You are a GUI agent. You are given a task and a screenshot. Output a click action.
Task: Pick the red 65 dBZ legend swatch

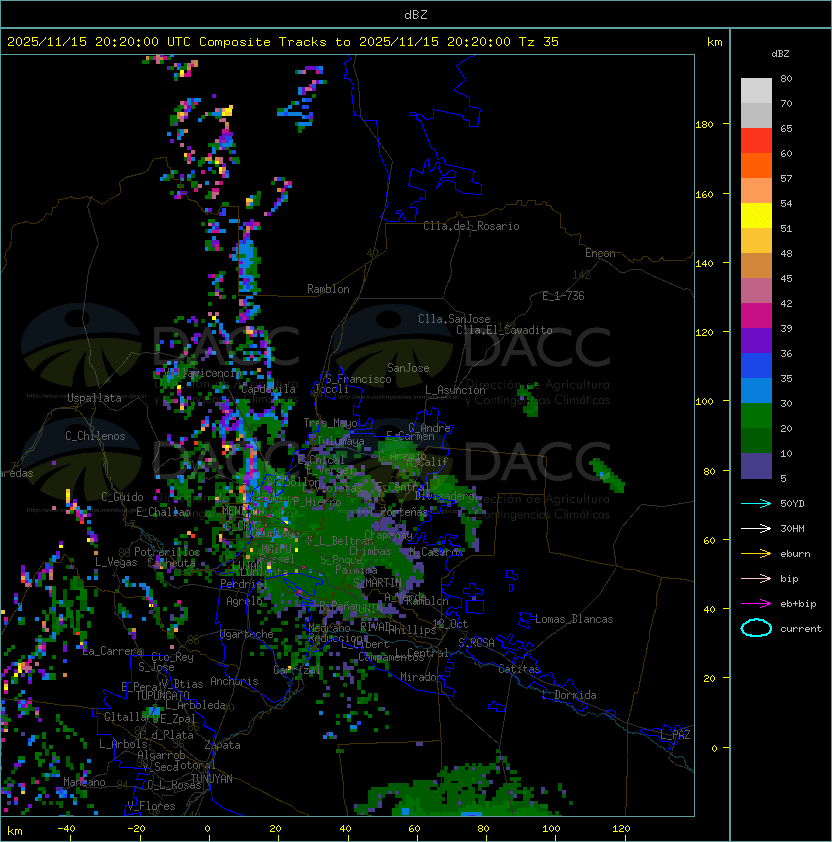click(756, 141)
